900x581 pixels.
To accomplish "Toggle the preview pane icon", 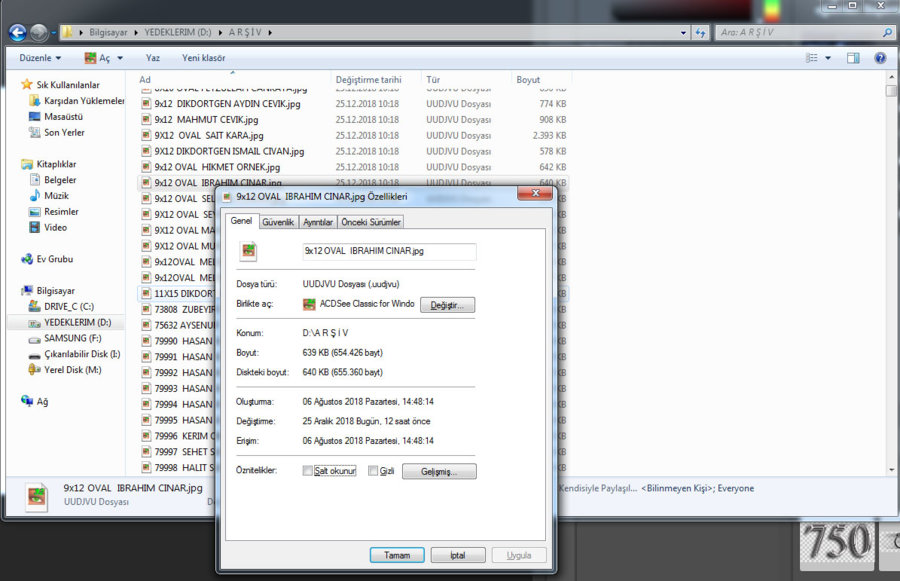I will click(853, 58).
